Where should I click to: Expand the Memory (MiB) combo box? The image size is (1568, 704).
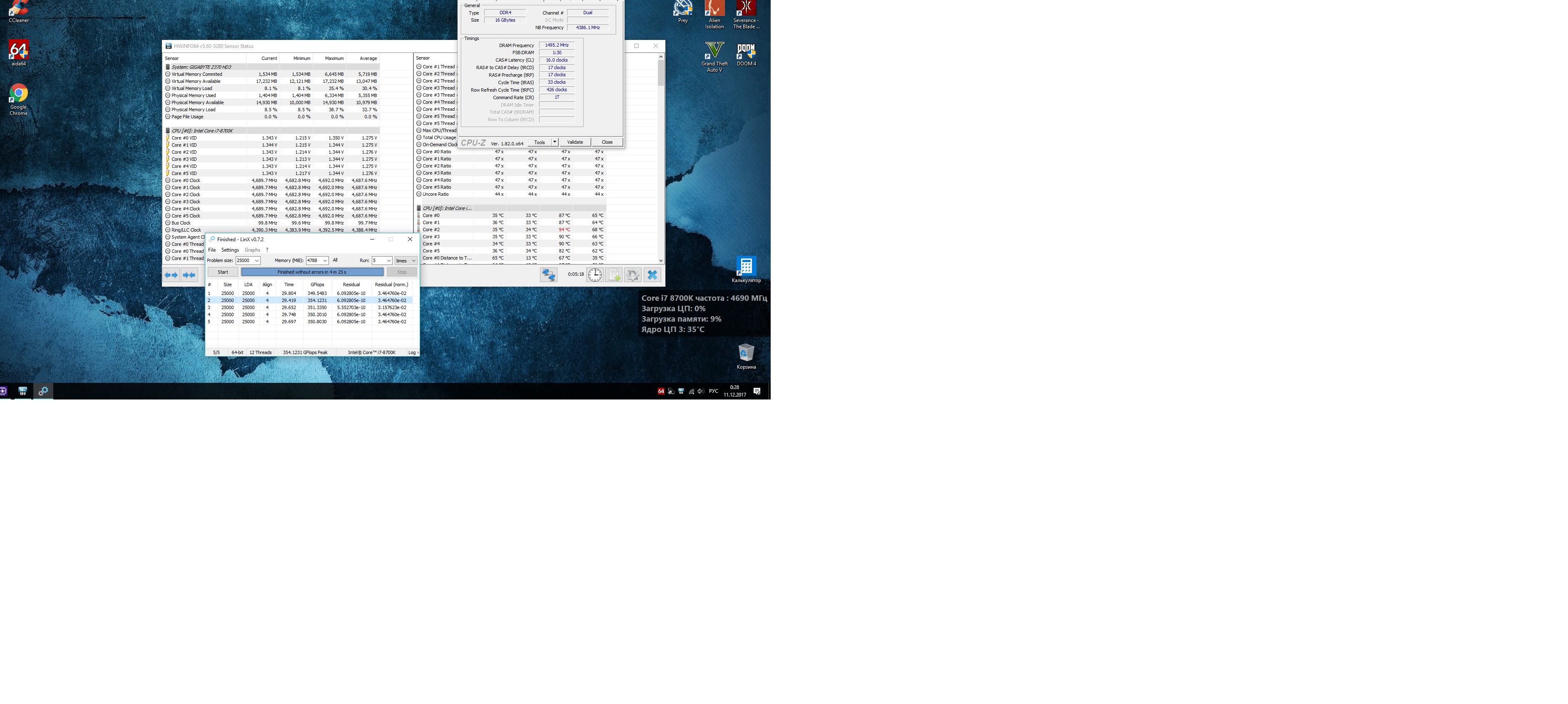point(325,261)
